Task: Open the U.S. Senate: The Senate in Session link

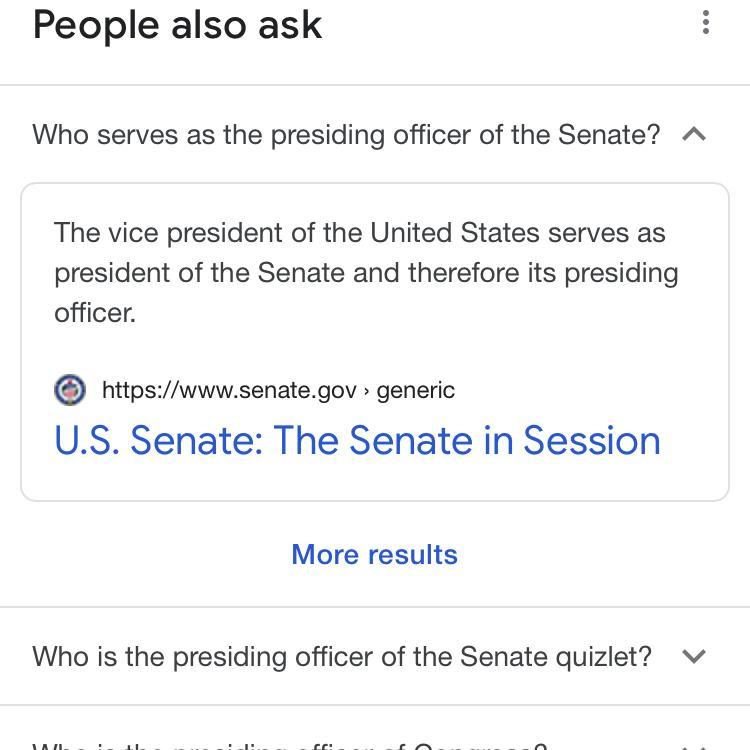Action: (x=357, y=441)
